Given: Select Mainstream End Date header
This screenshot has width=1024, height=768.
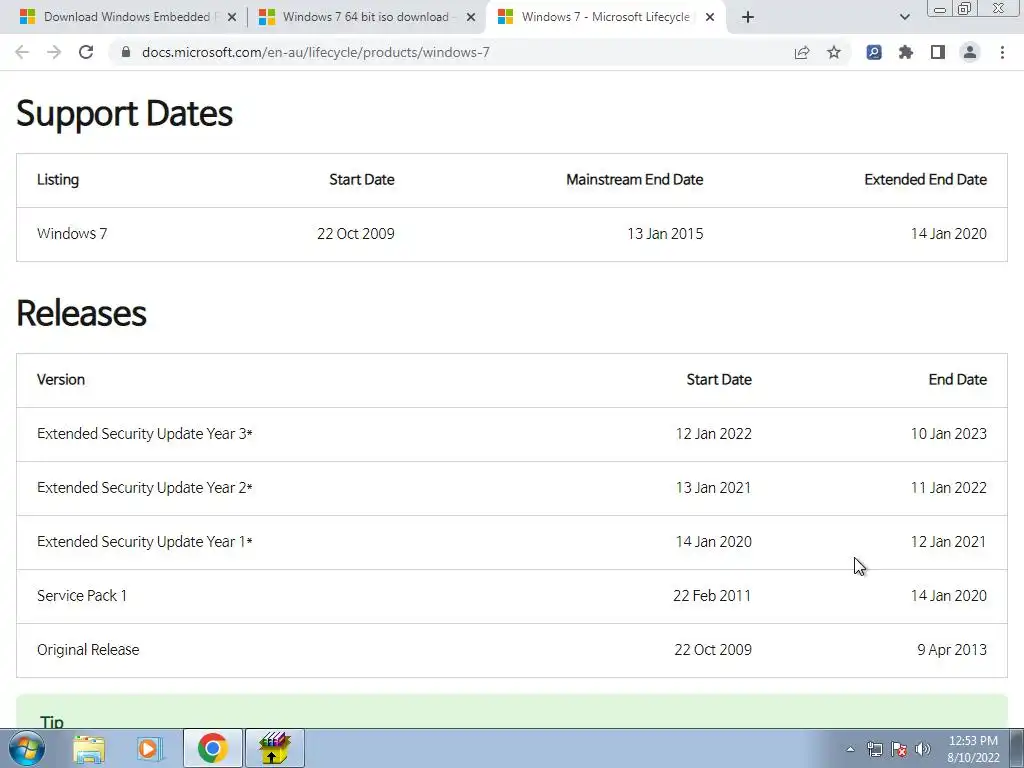Looking at the screenshot, I should [634, 180].
